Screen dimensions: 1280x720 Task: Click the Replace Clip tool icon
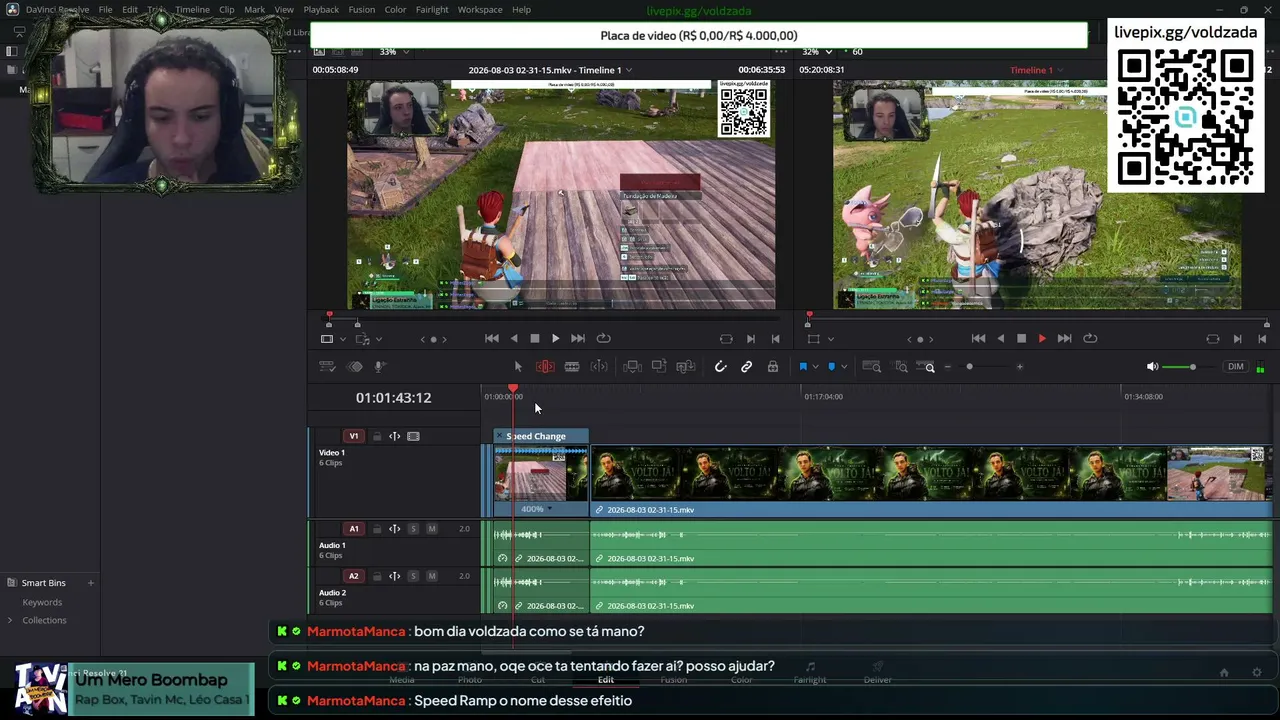(x=686, y=367)
